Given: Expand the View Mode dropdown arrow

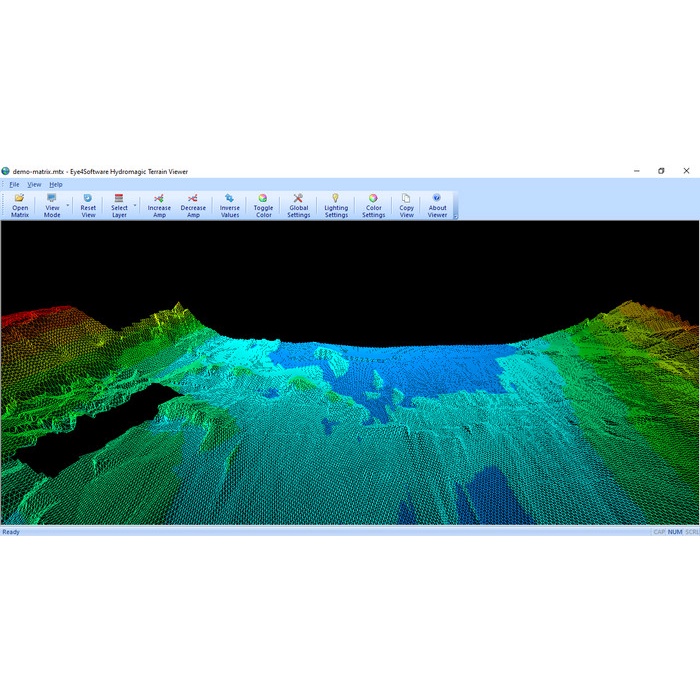Looking at the screenshot, I should pos(68,206).
